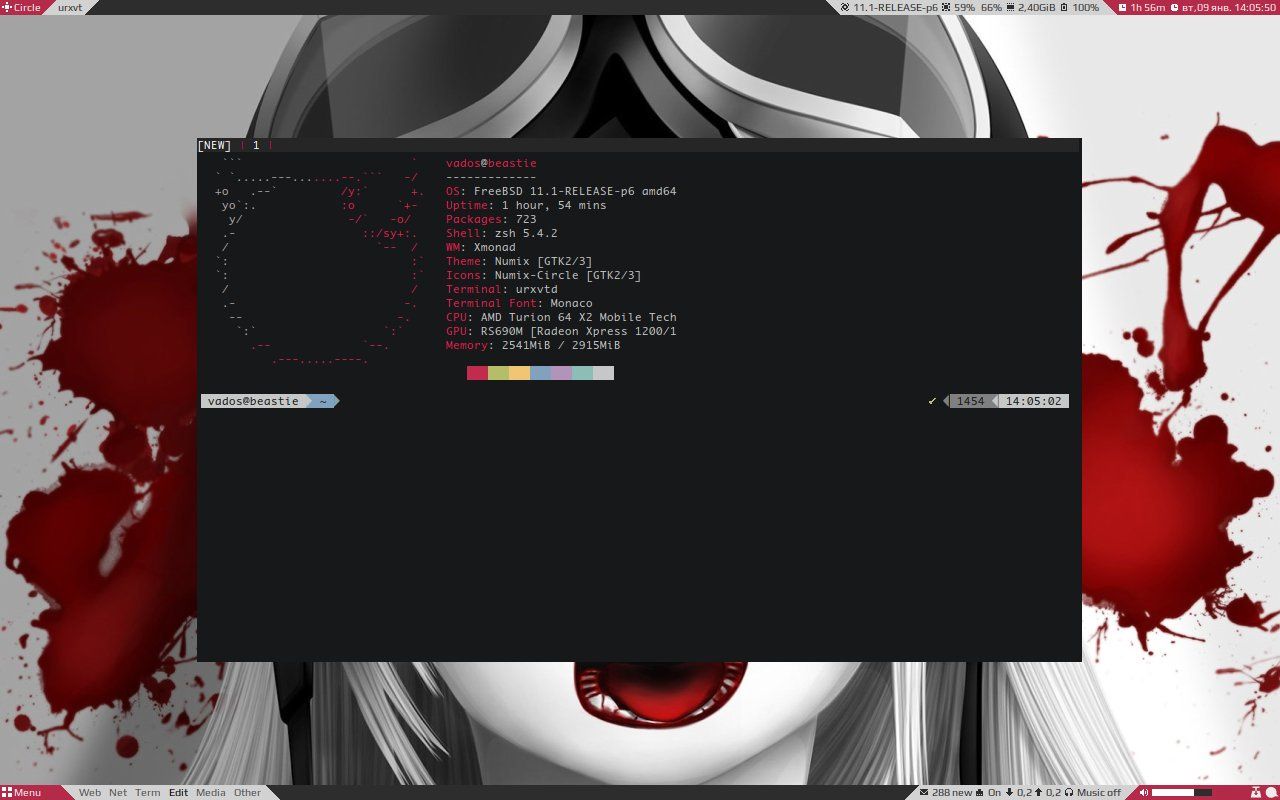
Task: Click the urxvt window title
Action: (70, 7)
